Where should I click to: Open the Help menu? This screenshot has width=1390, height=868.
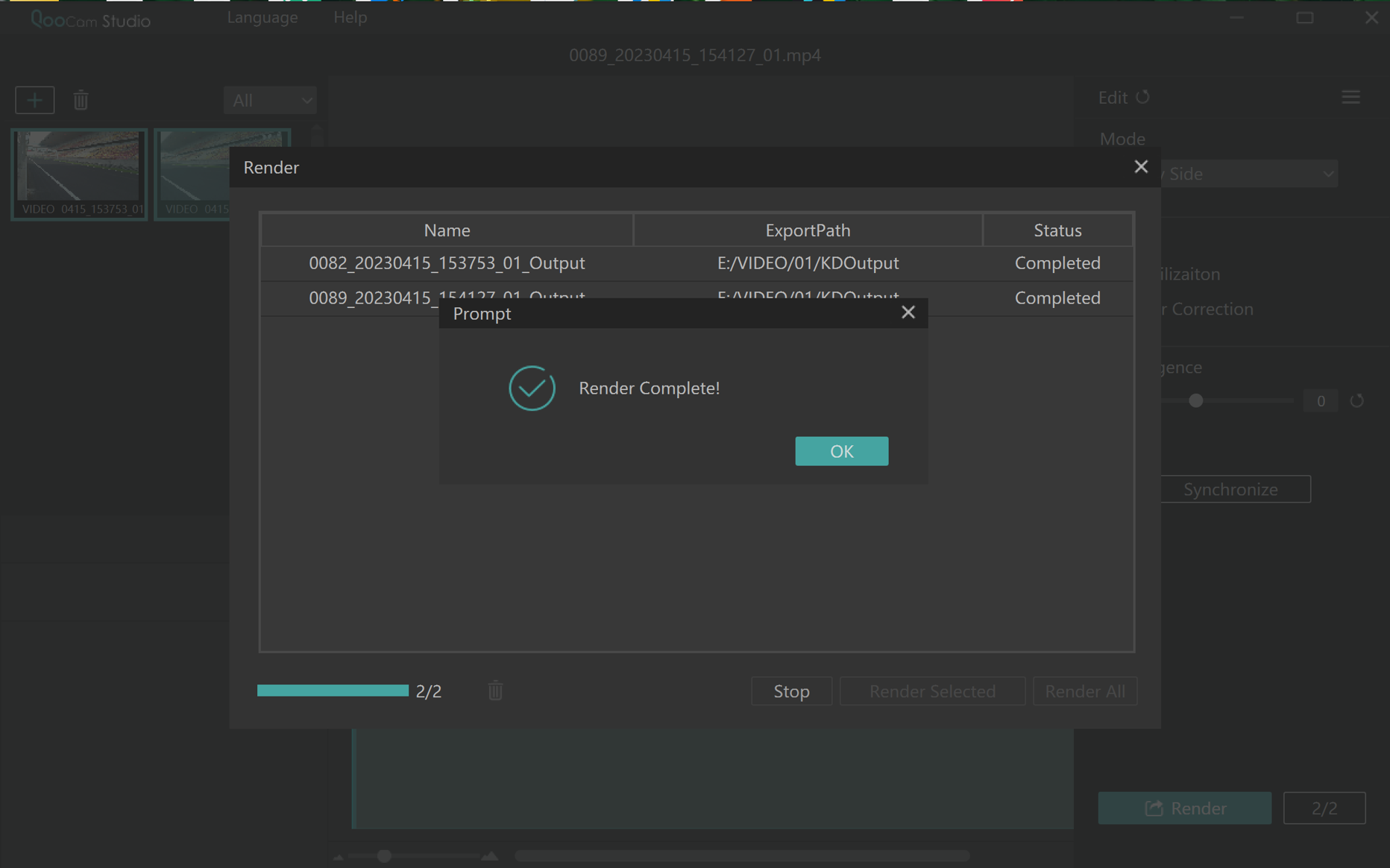point(350,17)
